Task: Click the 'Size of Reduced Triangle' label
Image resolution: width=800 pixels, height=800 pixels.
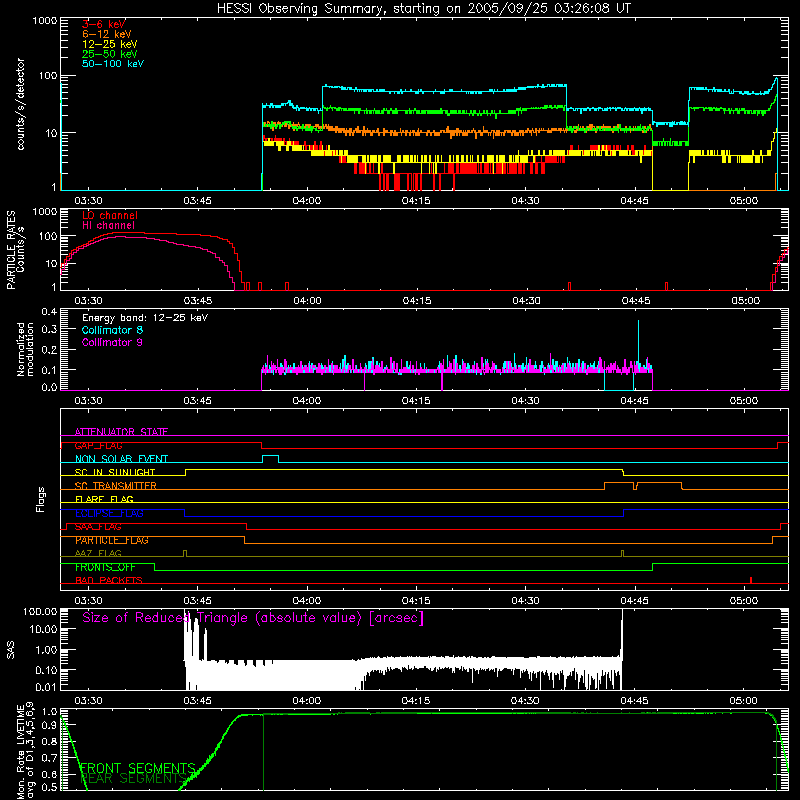Action: pyautogui.click(x=253, y=618)
